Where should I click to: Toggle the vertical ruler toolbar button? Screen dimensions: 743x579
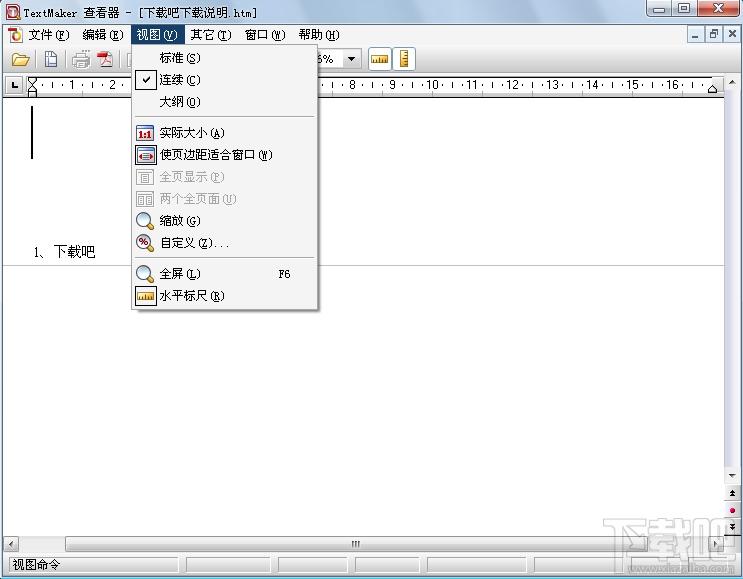point(404,59)
